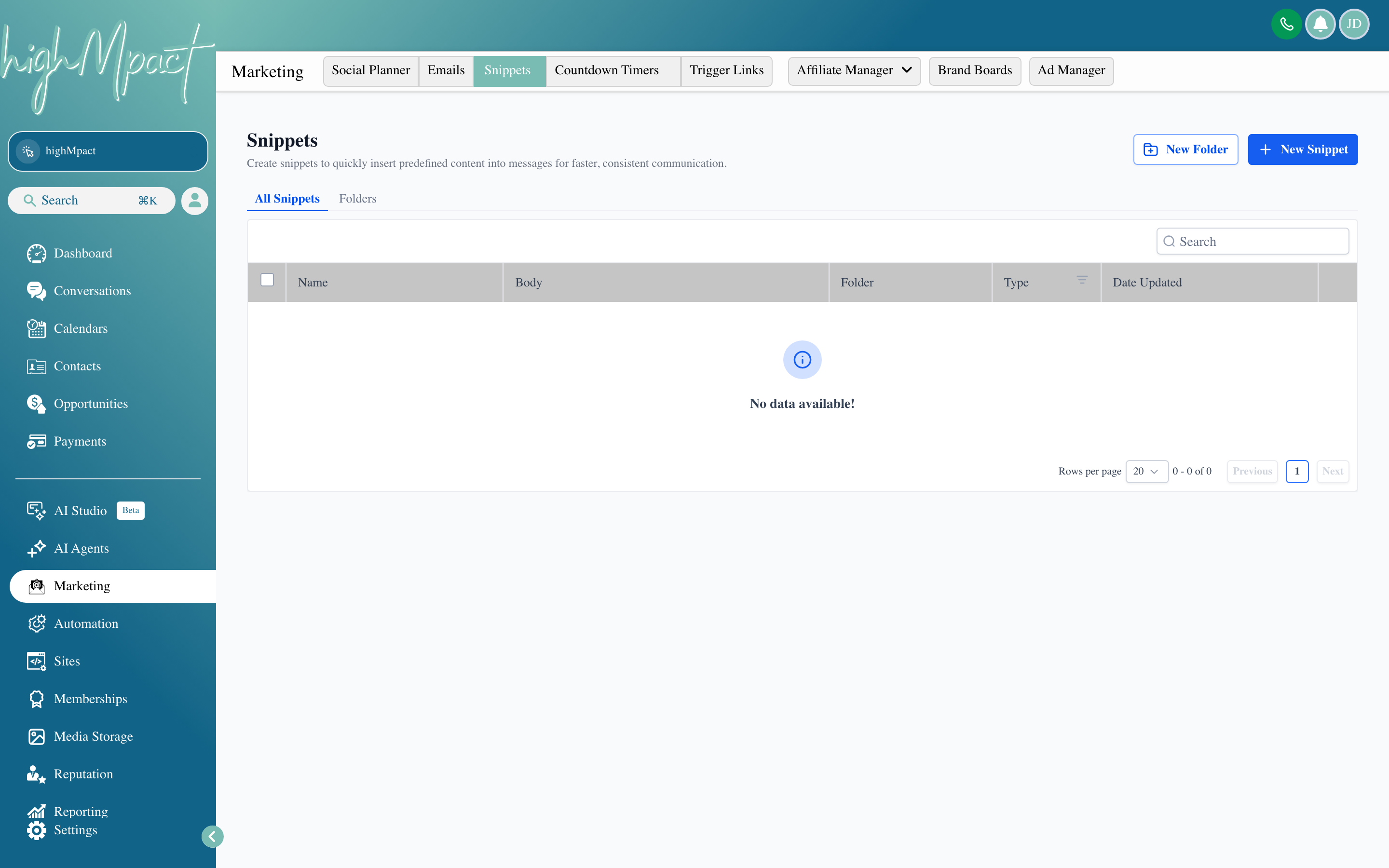1389x868 pixels.
Task: Click the '0 - 0 of 0' results count
Action: tap(1192, 471)
